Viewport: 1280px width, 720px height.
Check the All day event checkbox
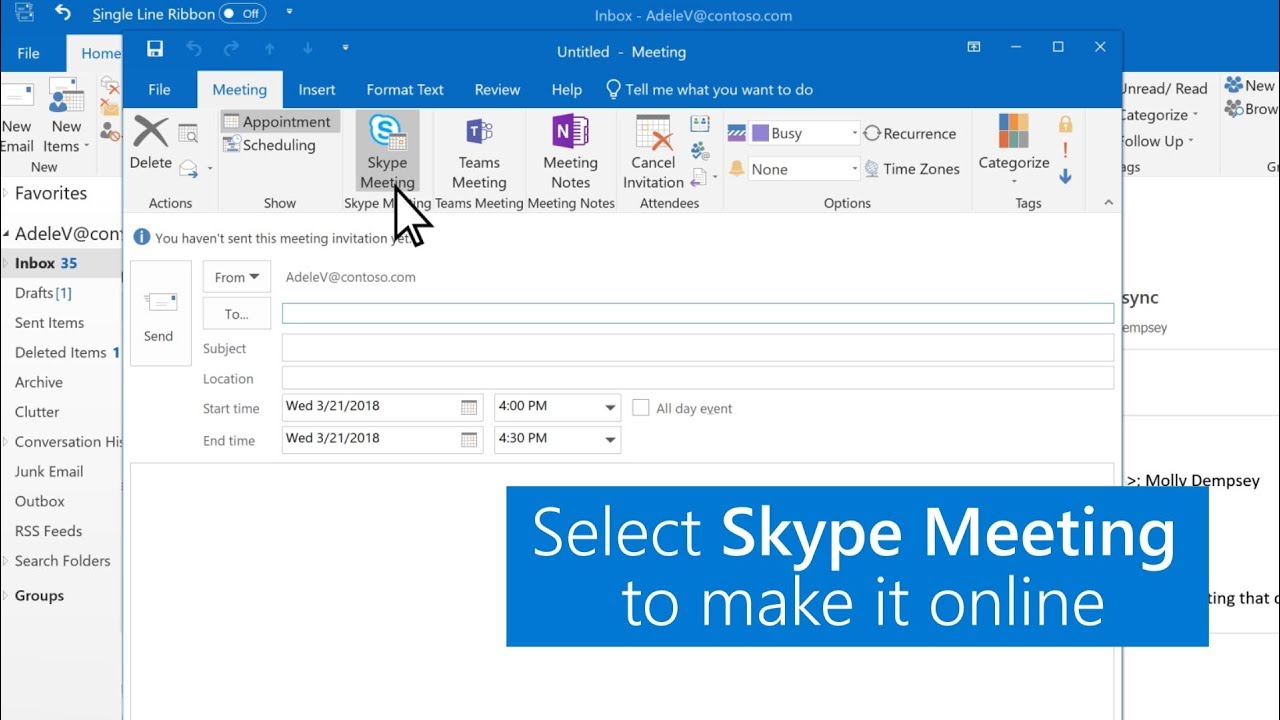point(641,408)
